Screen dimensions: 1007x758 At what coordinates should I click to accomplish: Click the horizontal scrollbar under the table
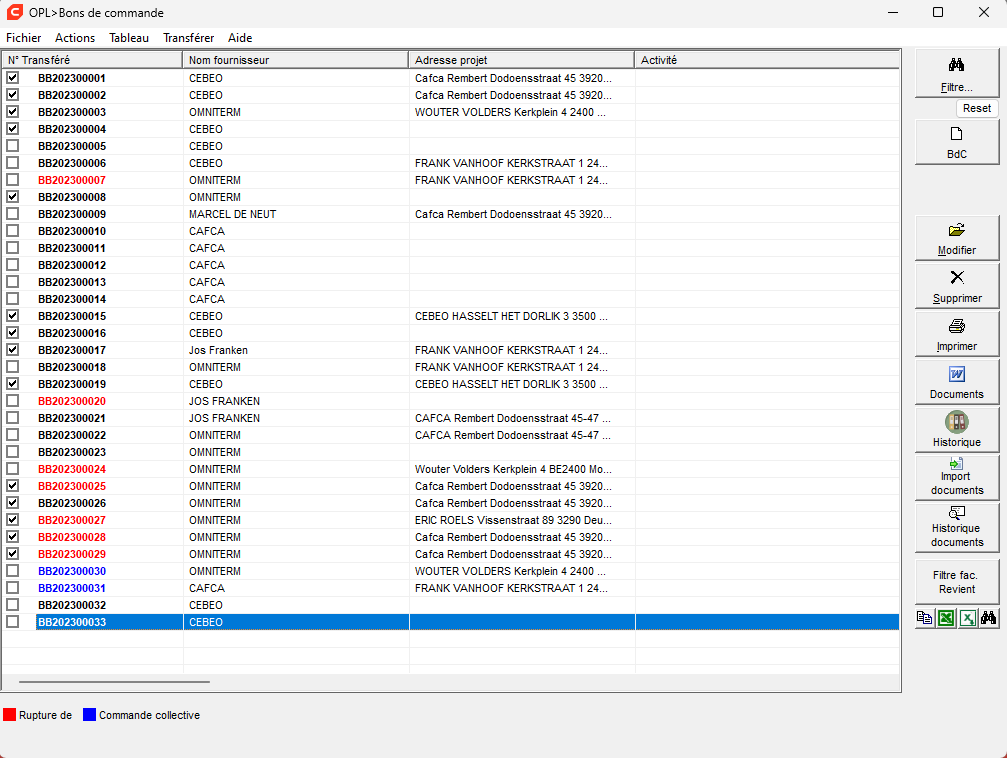point(114,682)
